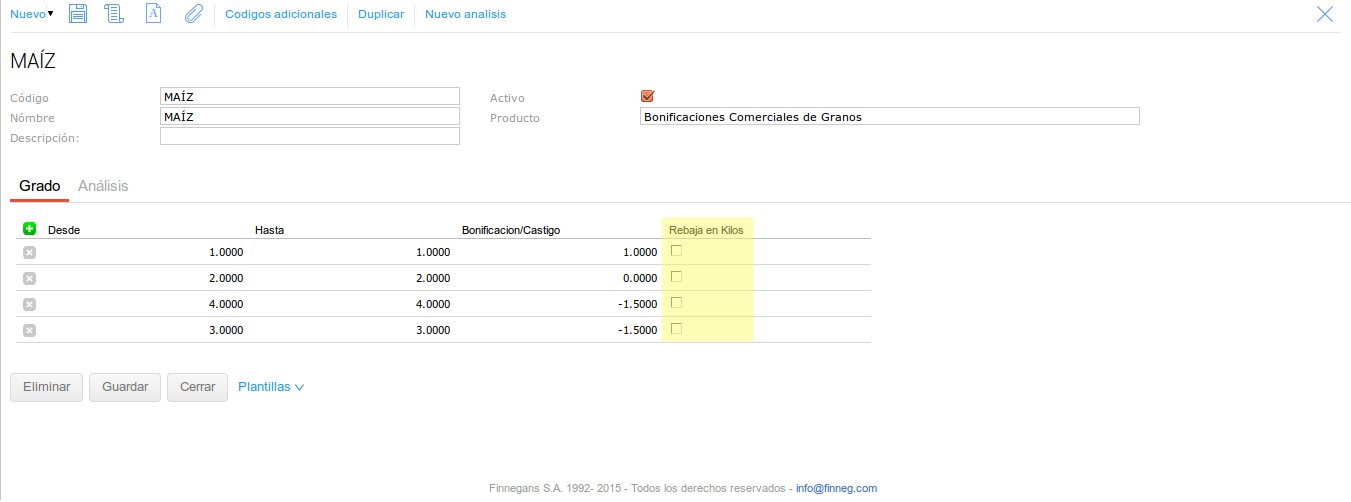The width and height of the screenshot is (1351, 502).
Task: Check Rebaja en Kilos for row 3.0000
Action: click(x=676, y=329)
